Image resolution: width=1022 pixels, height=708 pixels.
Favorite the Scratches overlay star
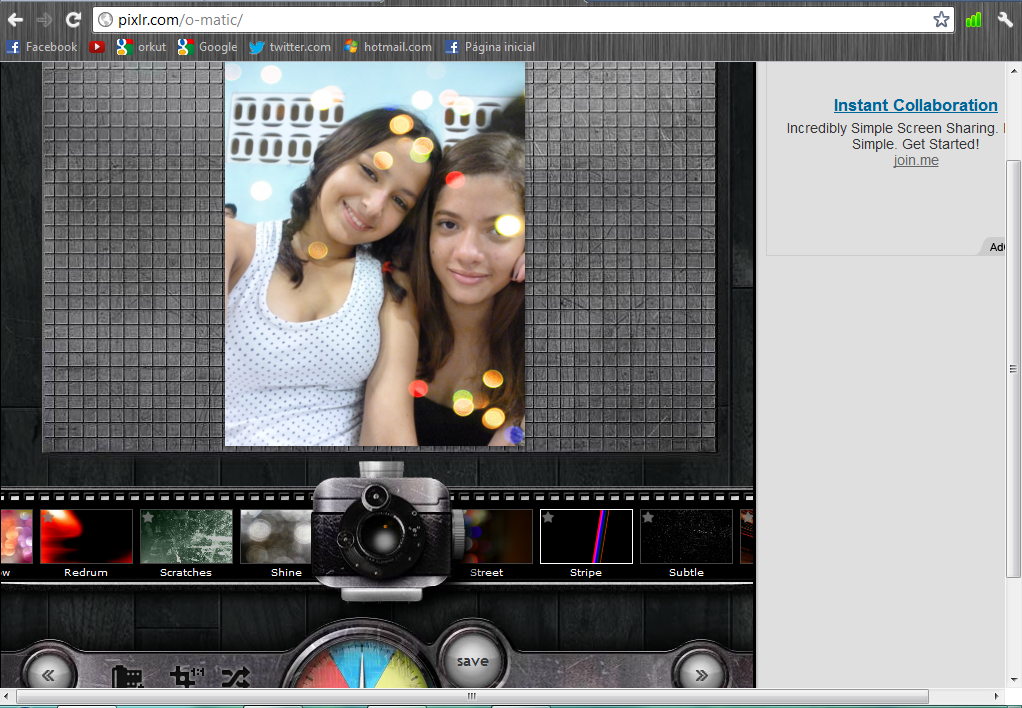148,518
